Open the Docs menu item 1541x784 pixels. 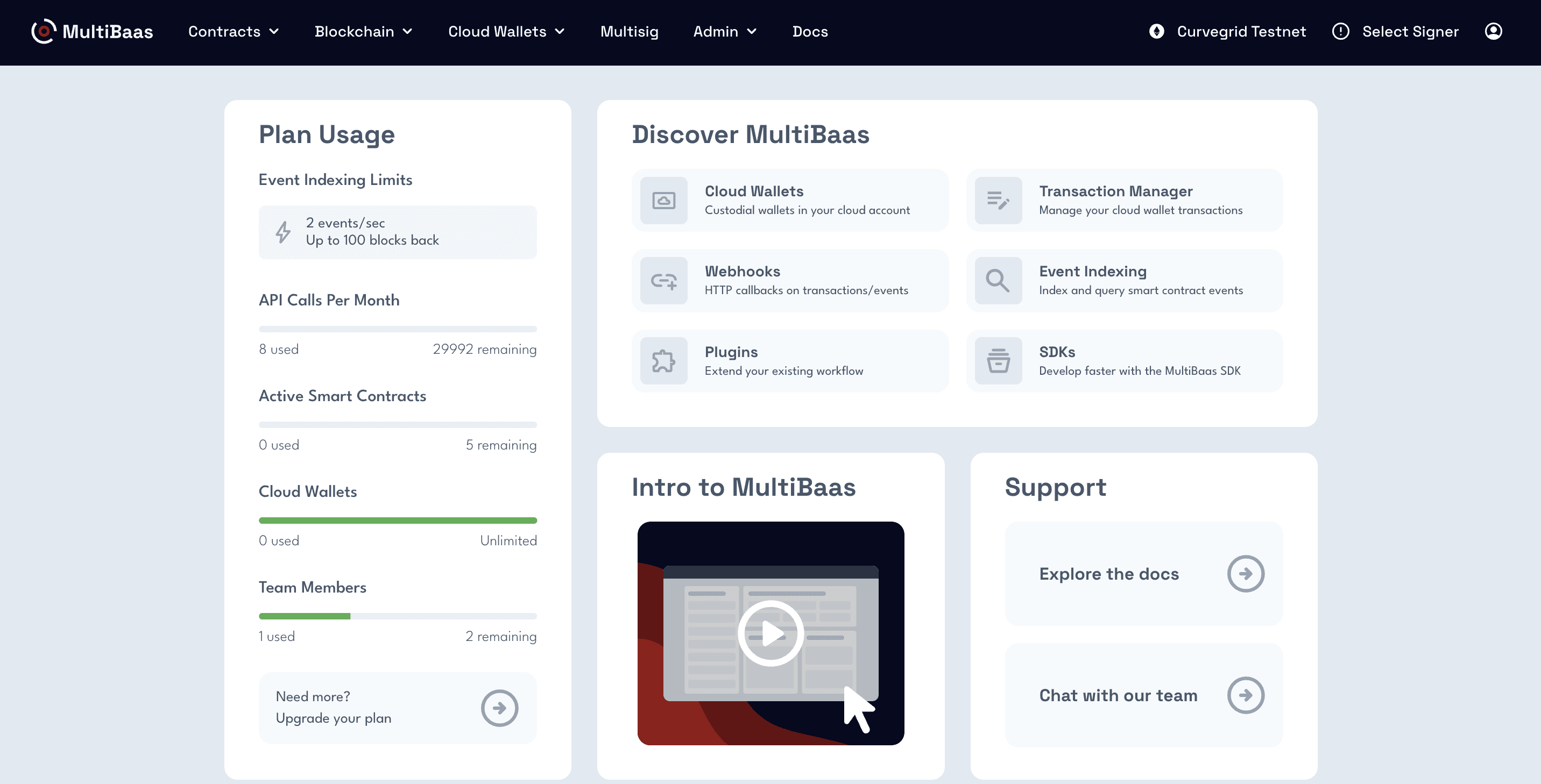(x=810, y=31)
